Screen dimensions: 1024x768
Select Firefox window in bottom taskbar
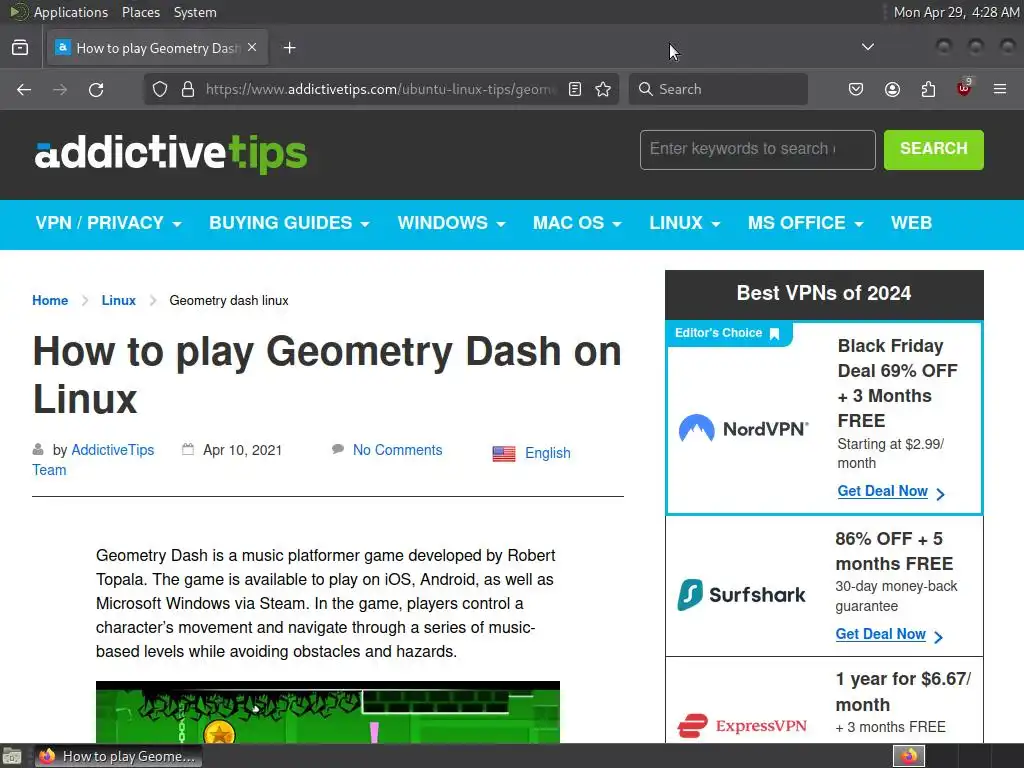pos(118,756)
